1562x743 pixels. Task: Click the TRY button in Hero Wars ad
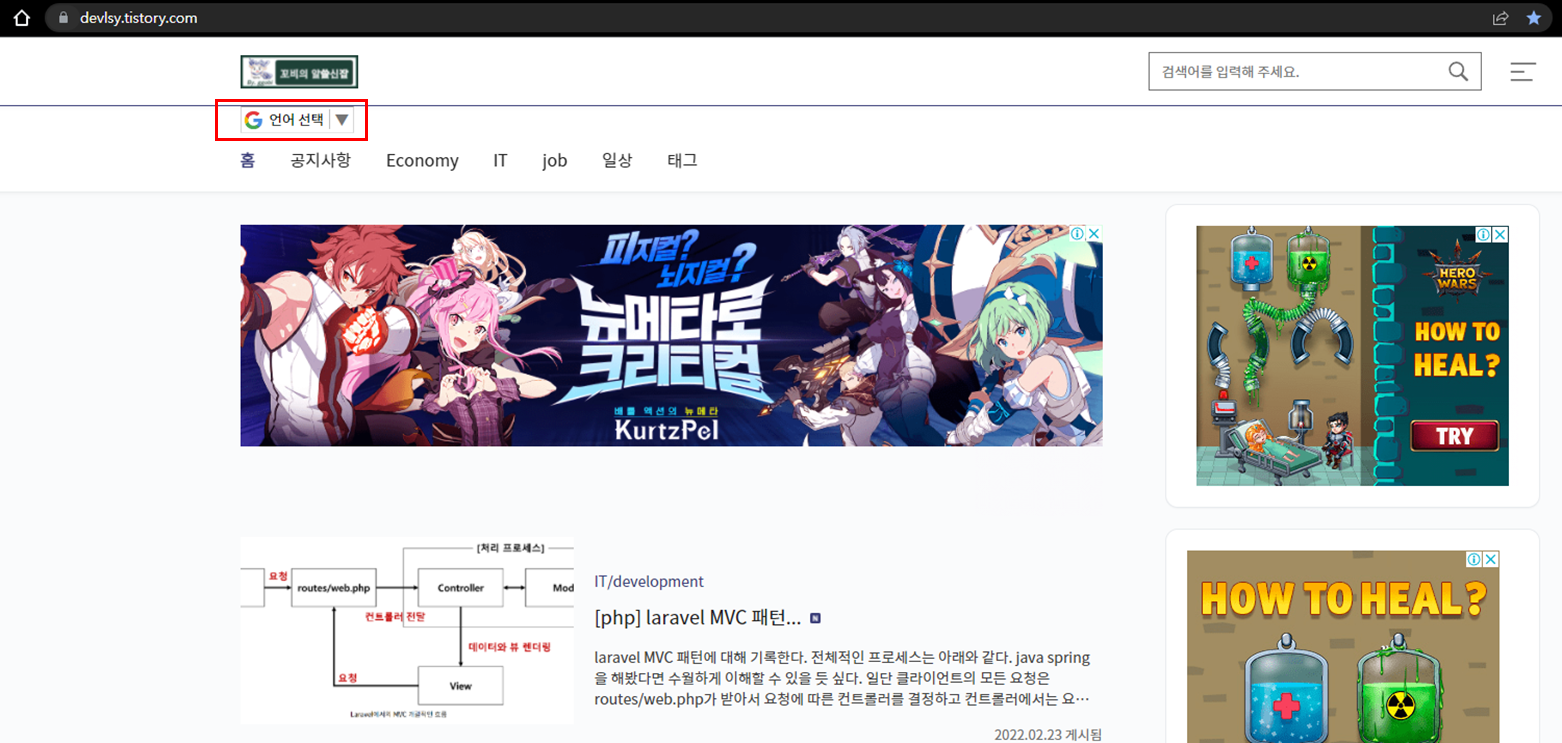pos(1454,436)
